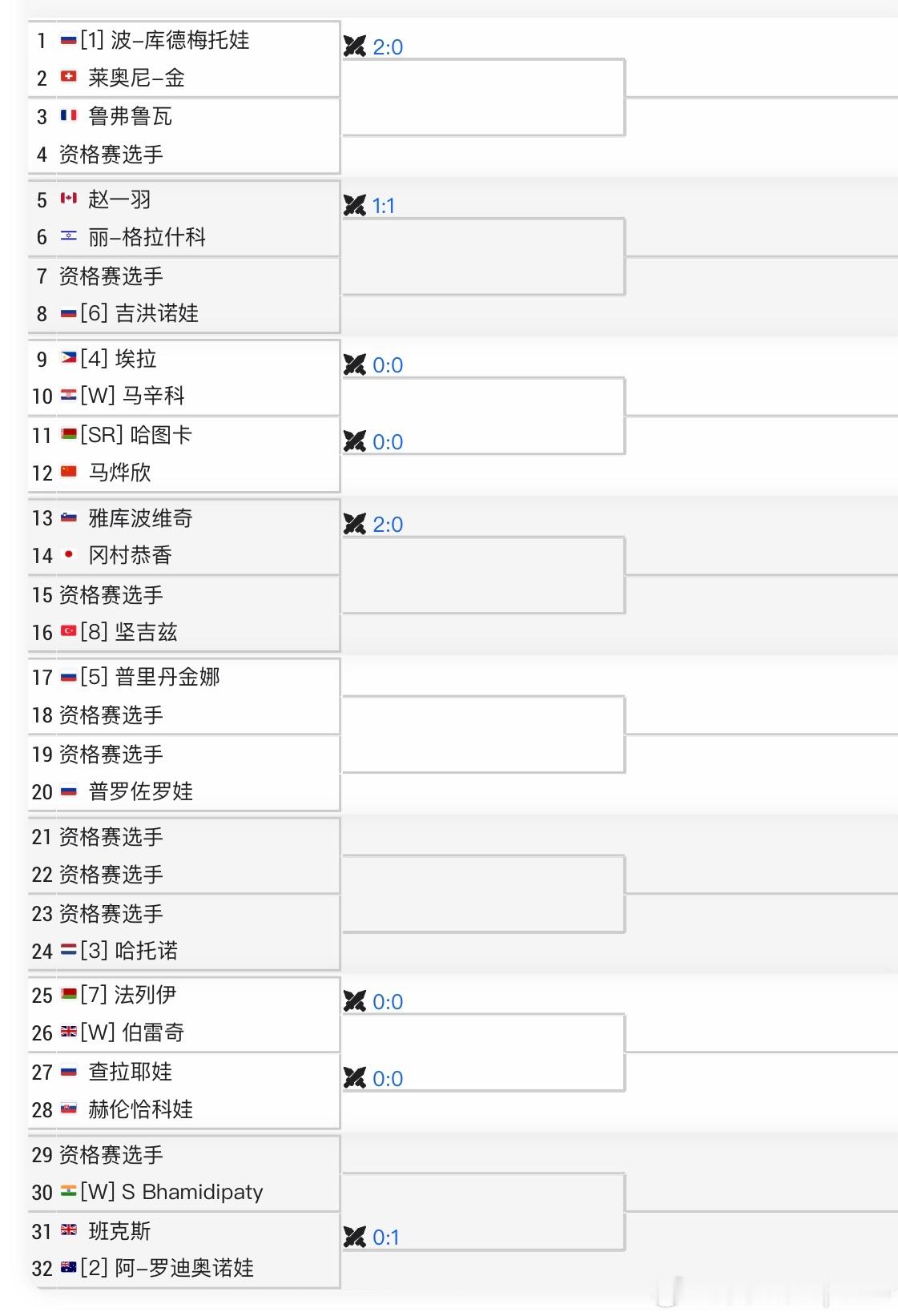Click player [3] 哈托诺 entry
The image size is (898, 1316).
coord(129,951)
